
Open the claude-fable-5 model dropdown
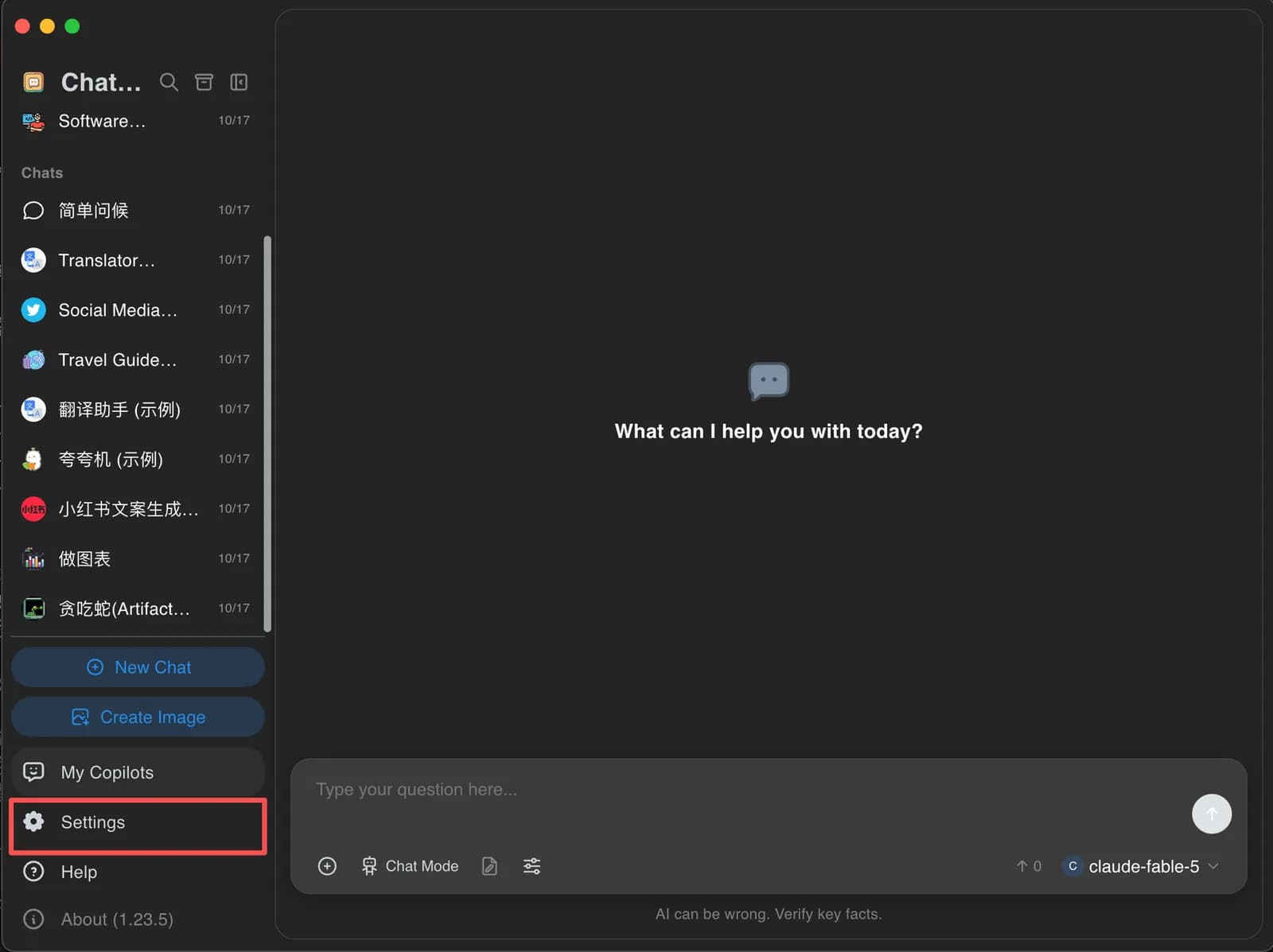click(1141, 866)
